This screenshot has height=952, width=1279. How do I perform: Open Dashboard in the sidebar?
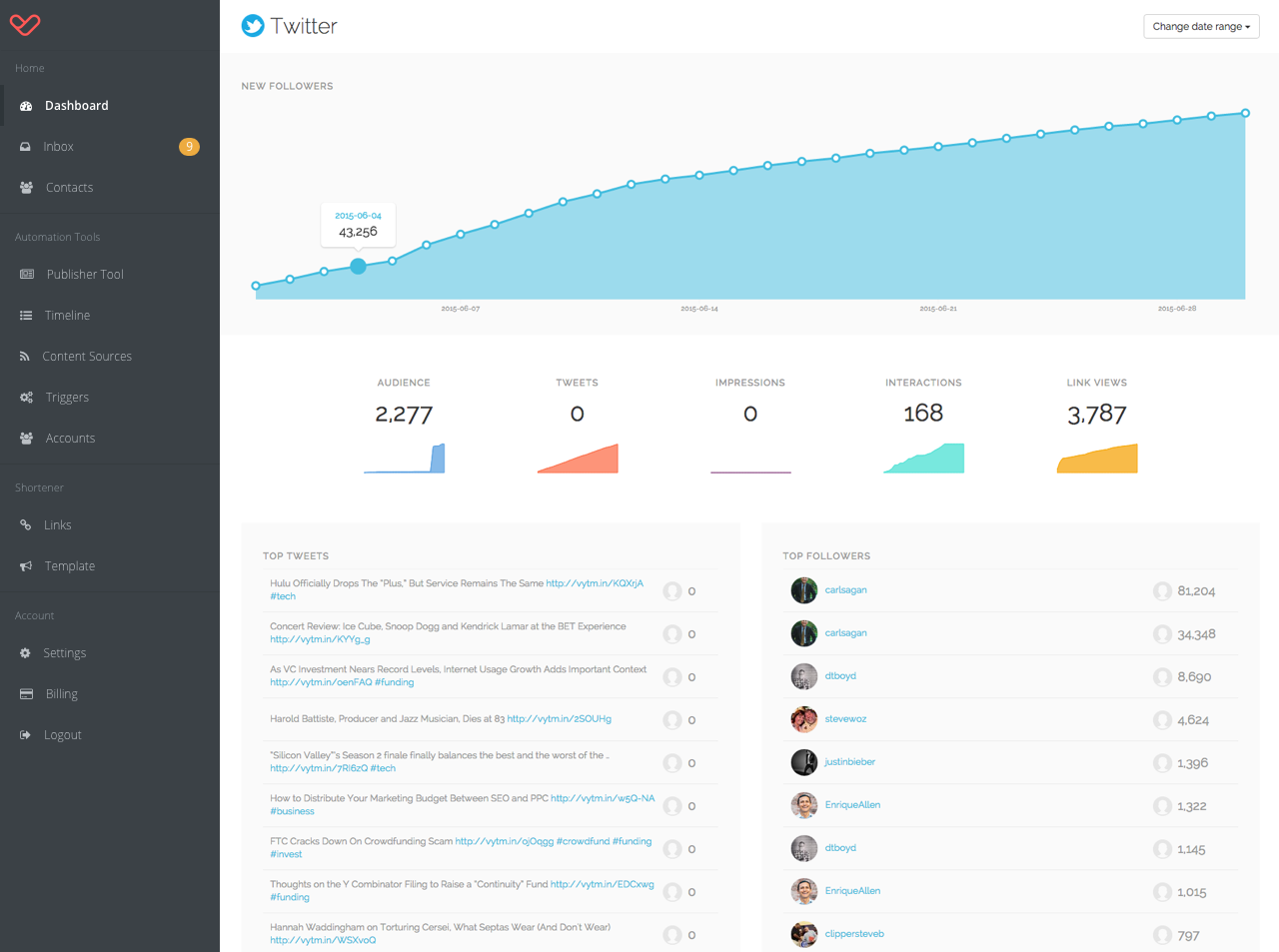click(110, 106)
